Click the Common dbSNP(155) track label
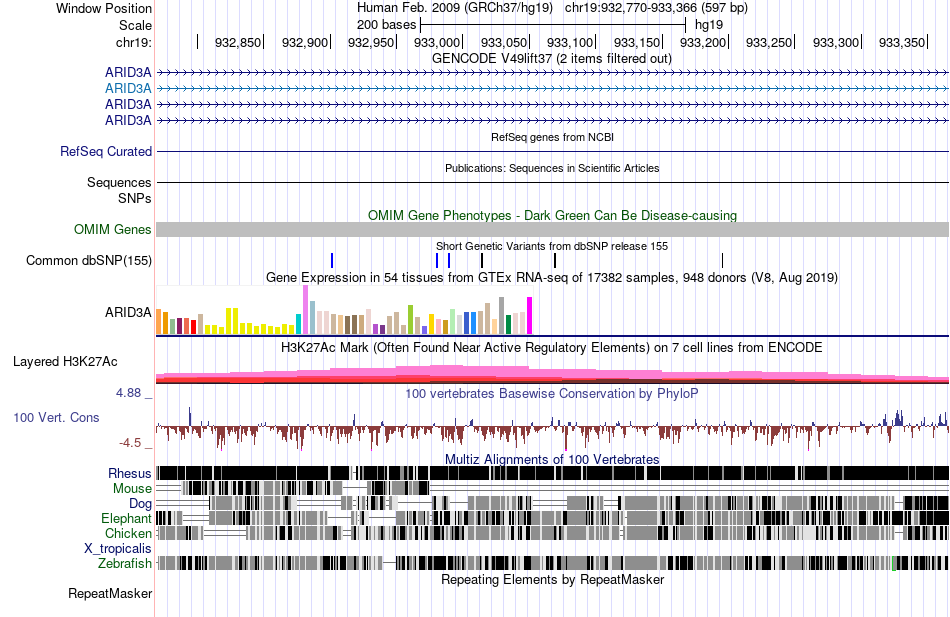 tap(88, 261)
